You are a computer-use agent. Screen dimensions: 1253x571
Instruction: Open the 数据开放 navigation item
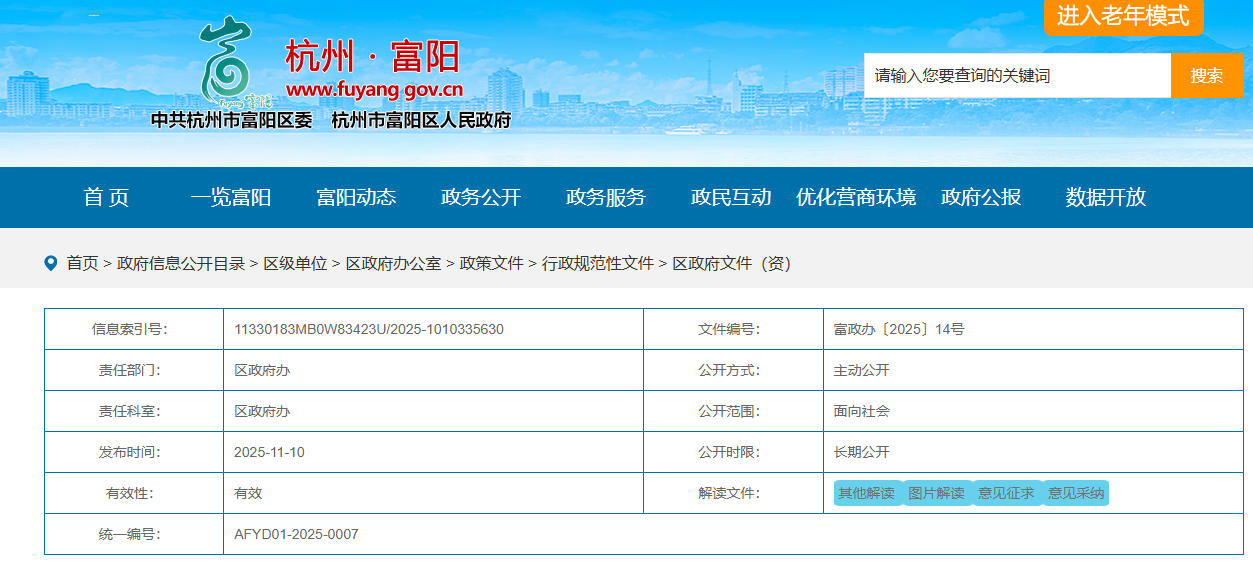pyautogui.click(x=1106, y=197)
